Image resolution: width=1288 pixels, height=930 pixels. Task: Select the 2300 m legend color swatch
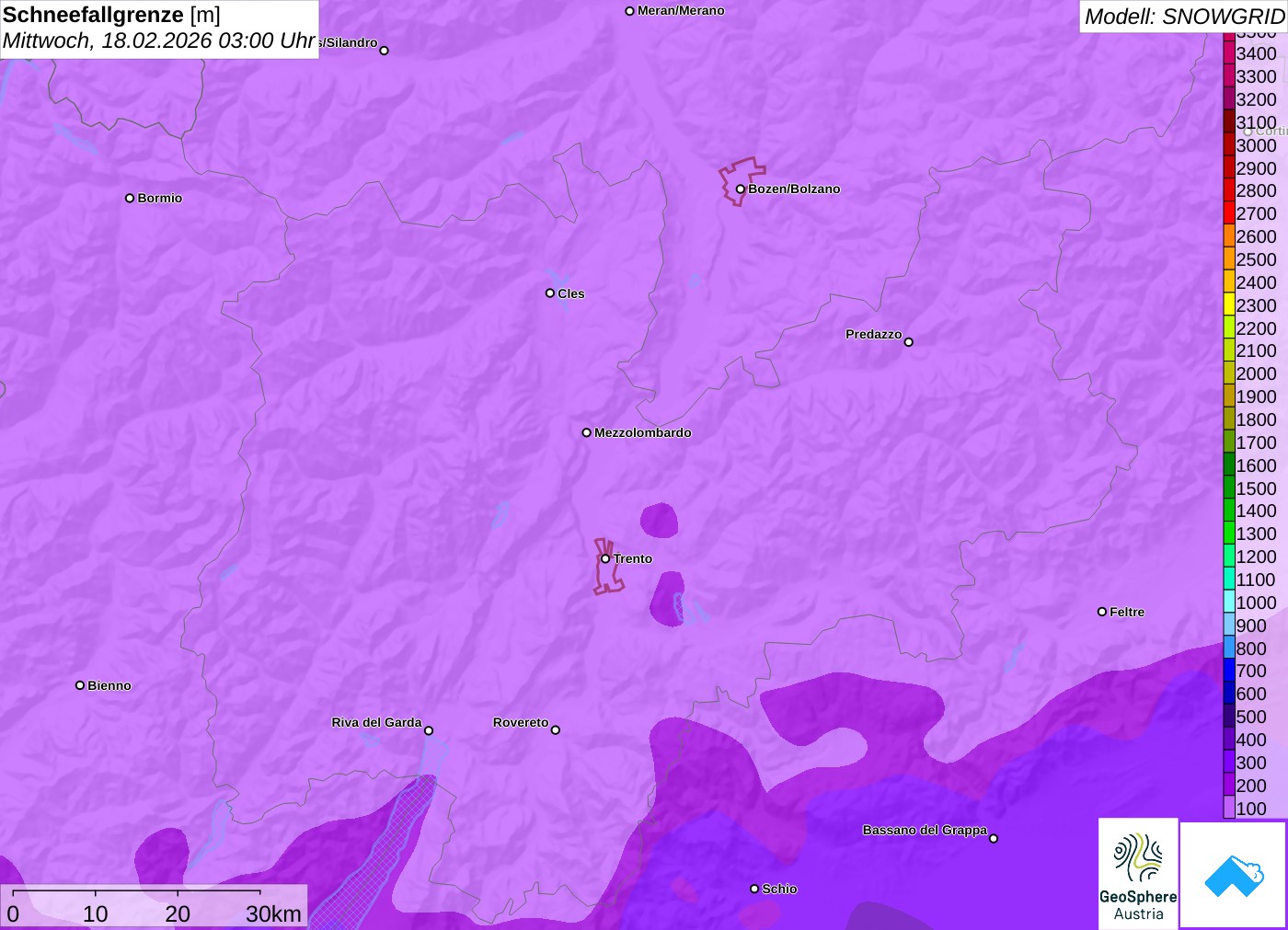[1229, 304]
